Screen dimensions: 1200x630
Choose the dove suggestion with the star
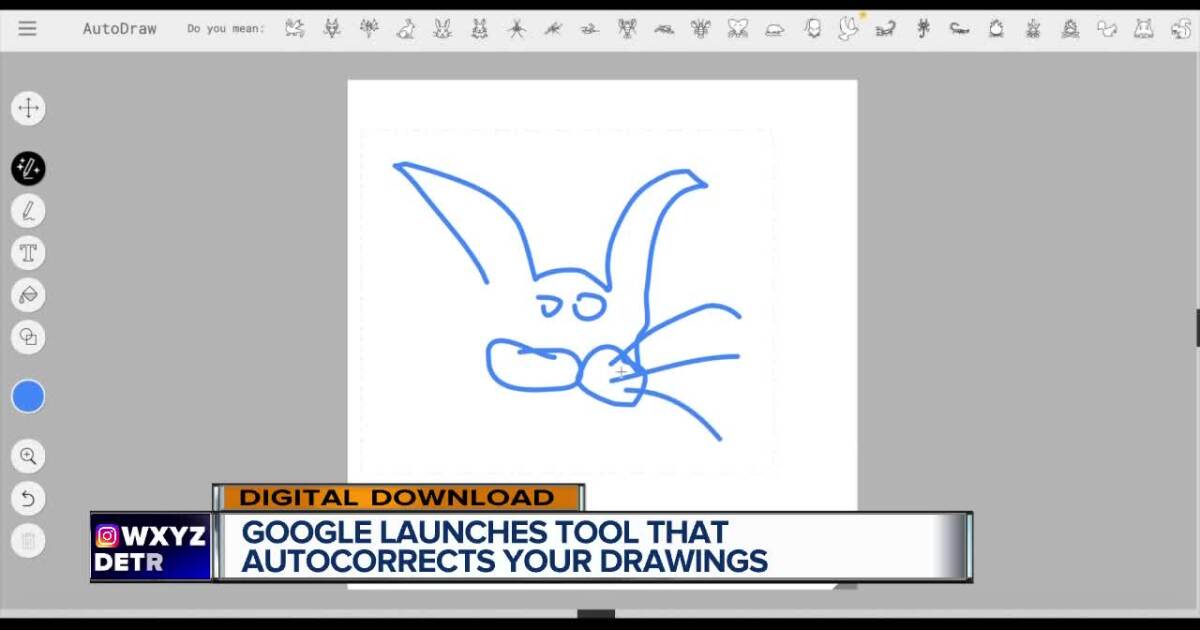pos(848,28)
